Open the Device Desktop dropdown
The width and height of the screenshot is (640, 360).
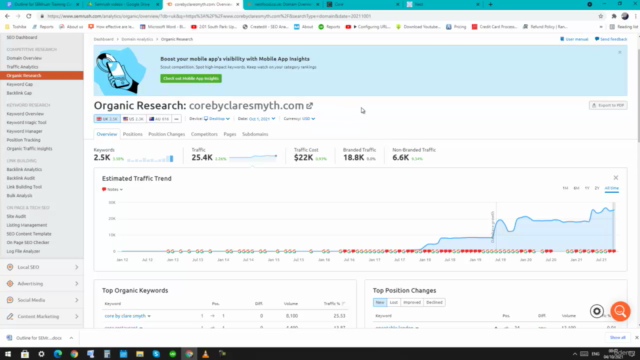[217, 119]
